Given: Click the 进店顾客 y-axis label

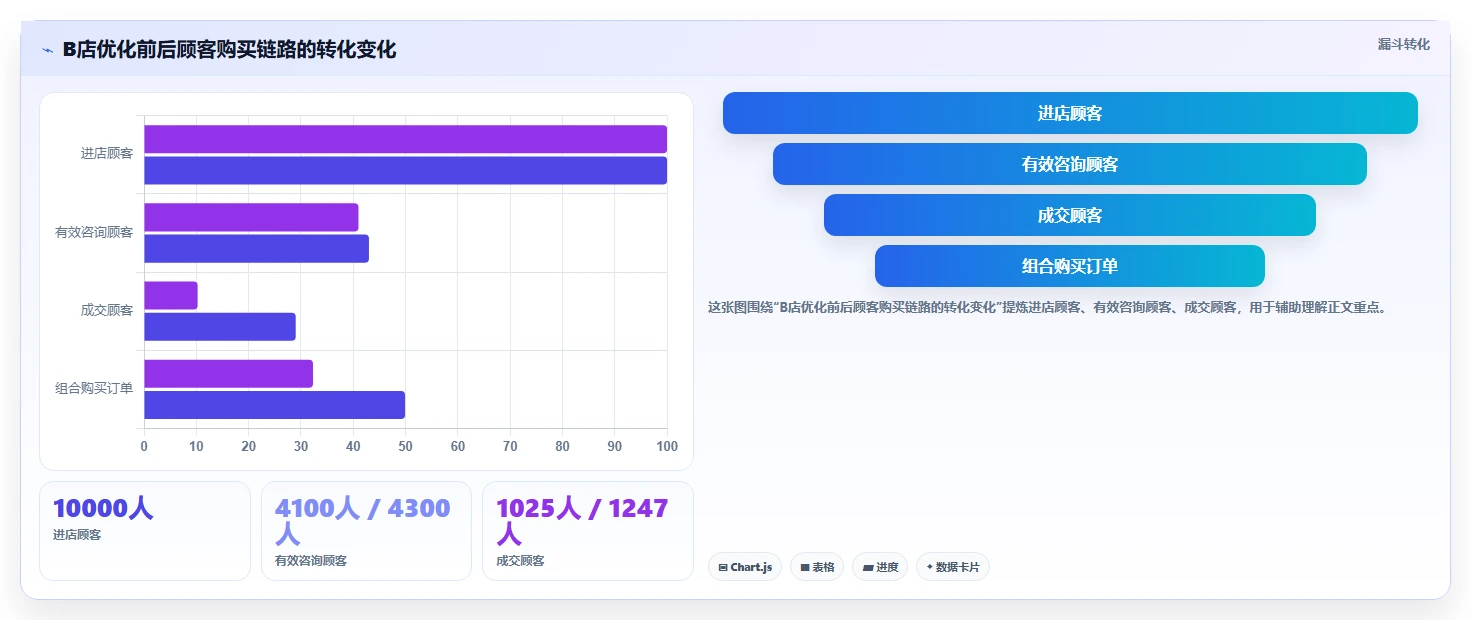Looking at the screenshot, I should (107, 154).
